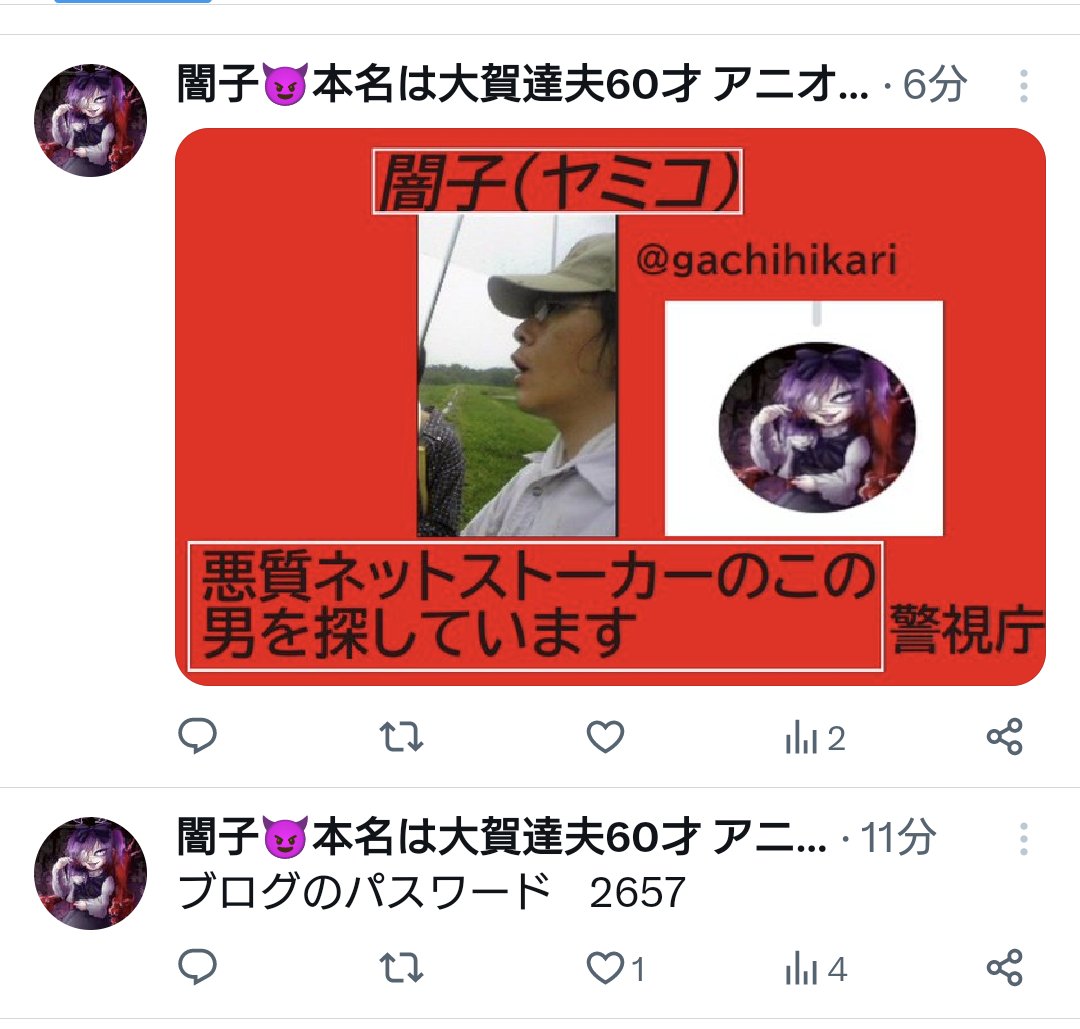Screen dimensions: 1080x1029
Task: View analytics showing 4 views
Action: (816, 968)
